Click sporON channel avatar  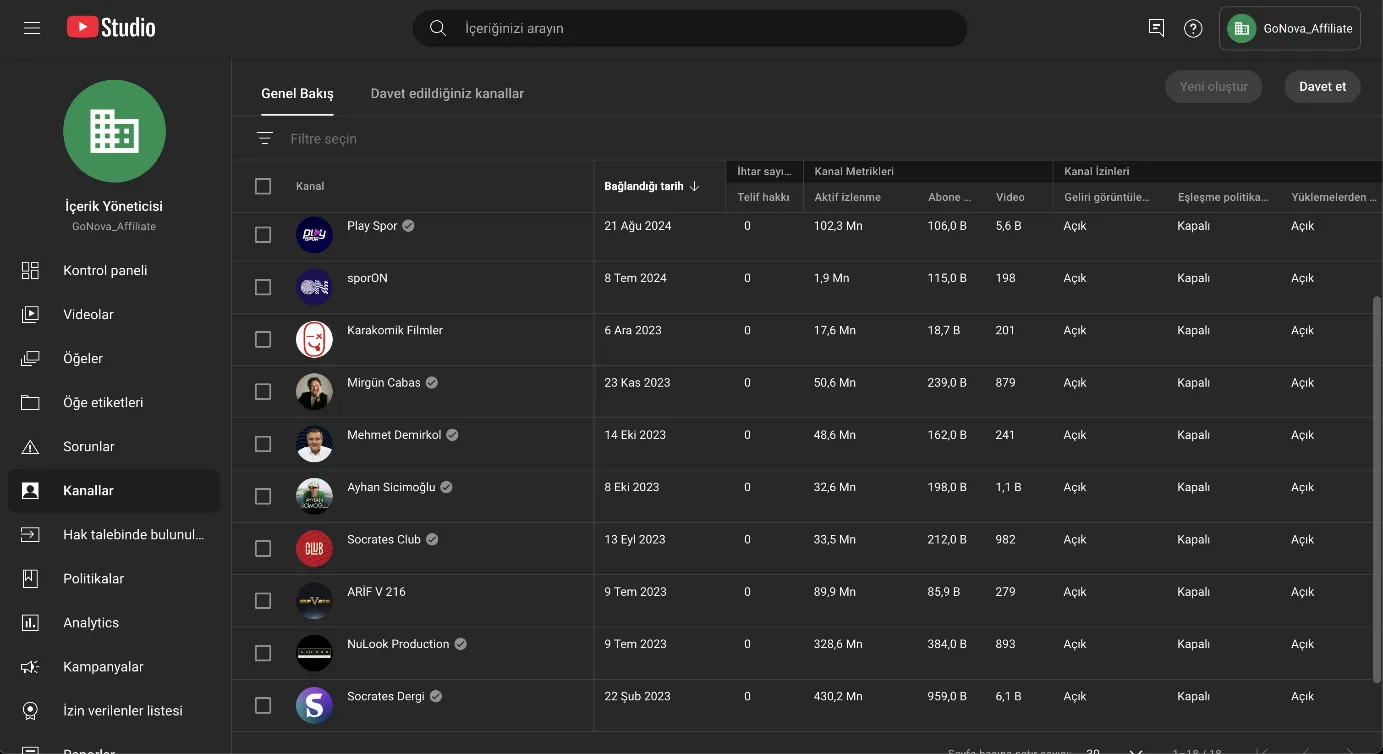tap(314, 287)
